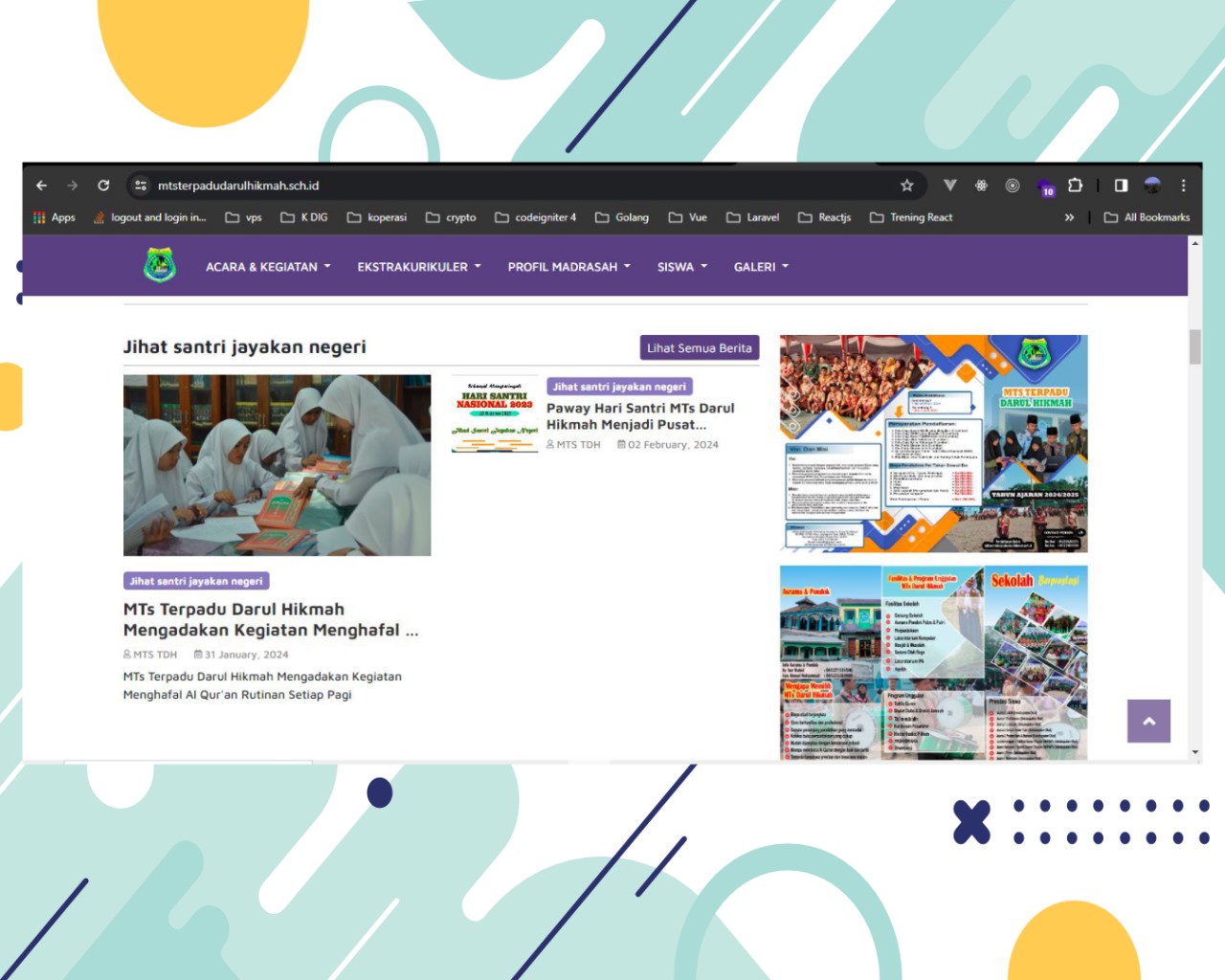Expand the ACARA & KEGIATAN menu
This screenshot has height=980, width=1225.
268,267
